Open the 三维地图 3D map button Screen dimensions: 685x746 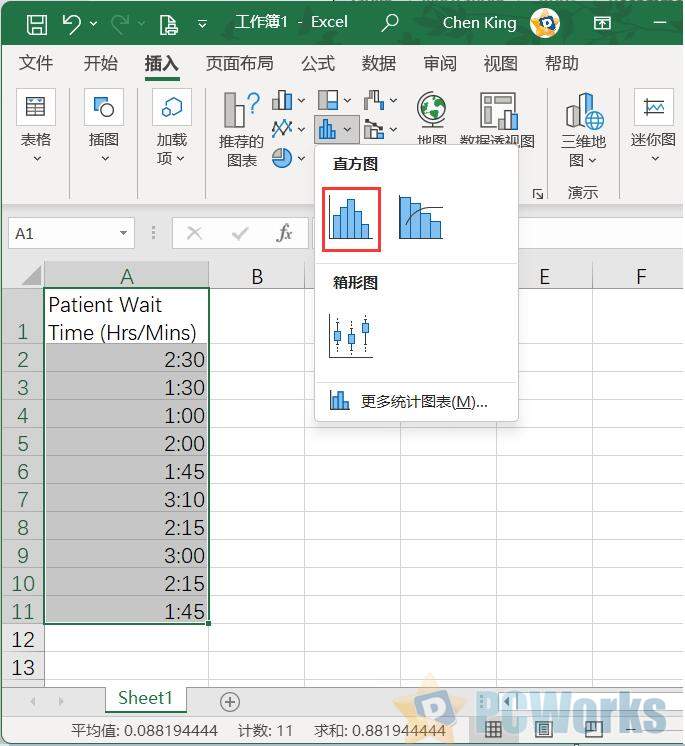tap(584, 129)
